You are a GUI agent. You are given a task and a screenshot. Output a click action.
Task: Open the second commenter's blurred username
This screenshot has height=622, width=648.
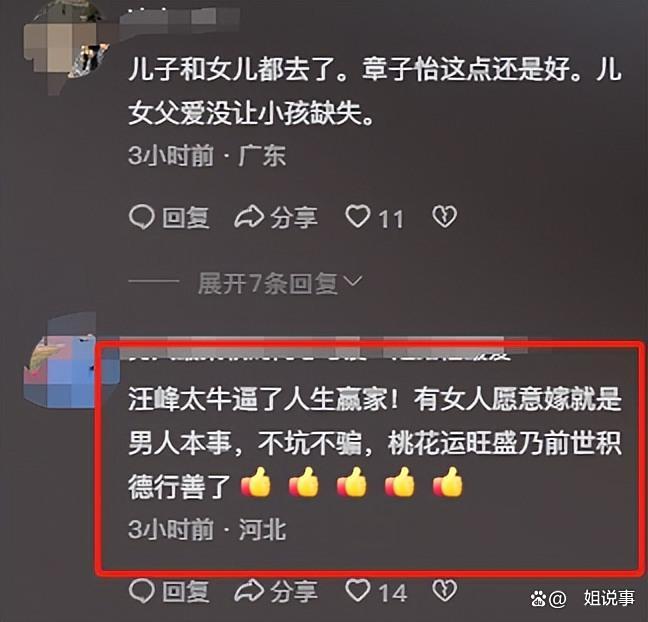tap(318, 350)
